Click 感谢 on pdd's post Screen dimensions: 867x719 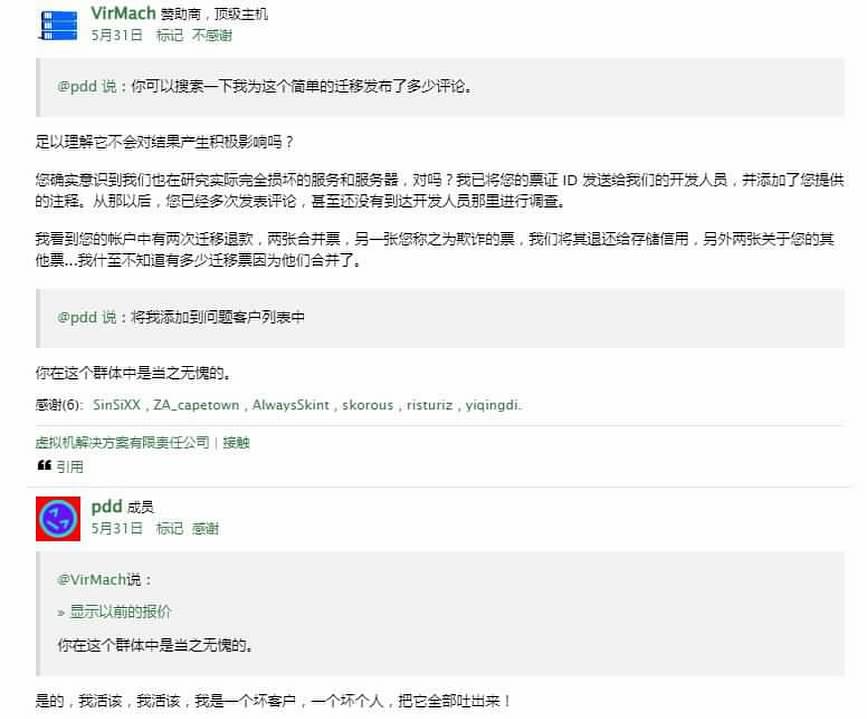(205, 529)
